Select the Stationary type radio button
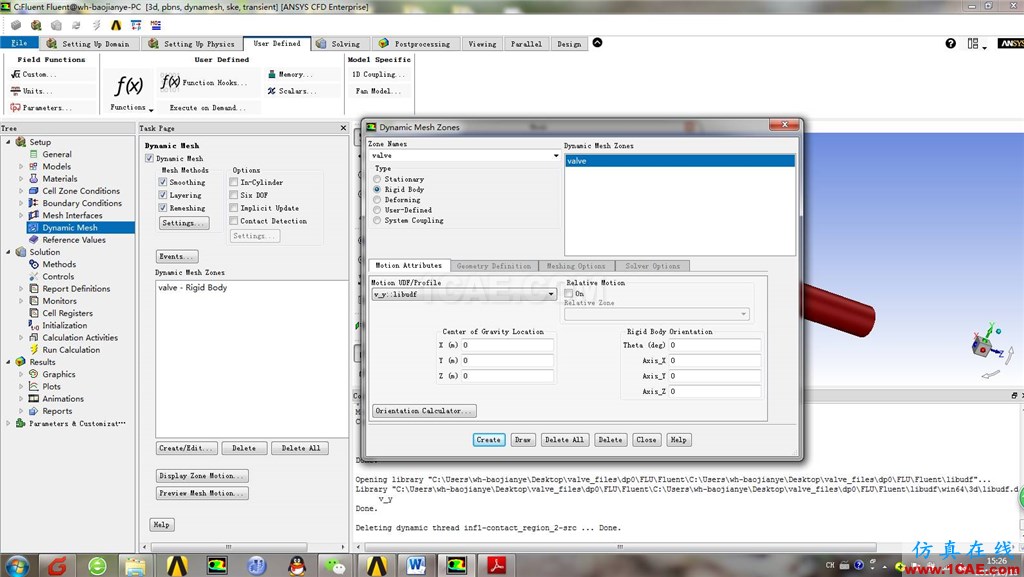This screenshot has width=1024, height=577. [377, 179]
